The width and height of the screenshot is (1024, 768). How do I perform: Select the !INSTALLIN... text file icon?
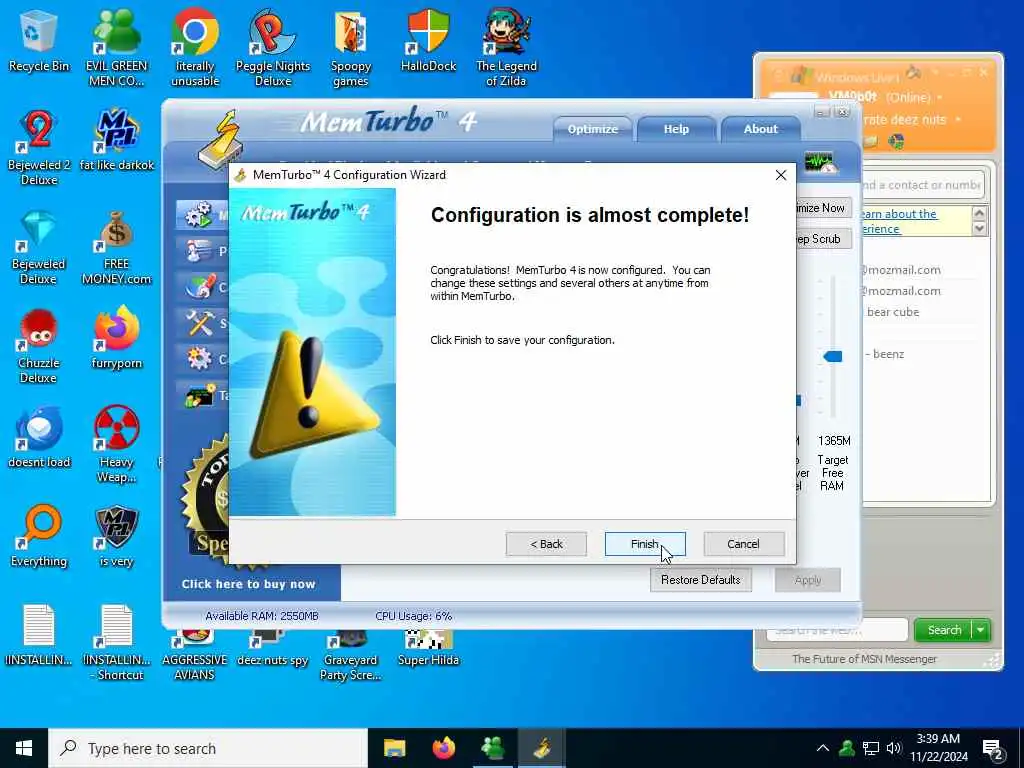(x=39, y=635)
